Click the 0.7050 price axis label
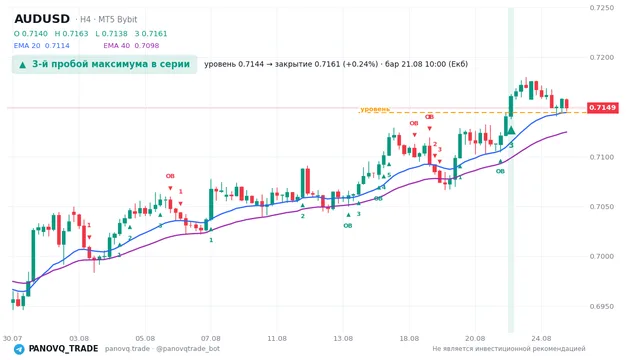The width and height of the screenshot is (640, 360). point(602,207)
